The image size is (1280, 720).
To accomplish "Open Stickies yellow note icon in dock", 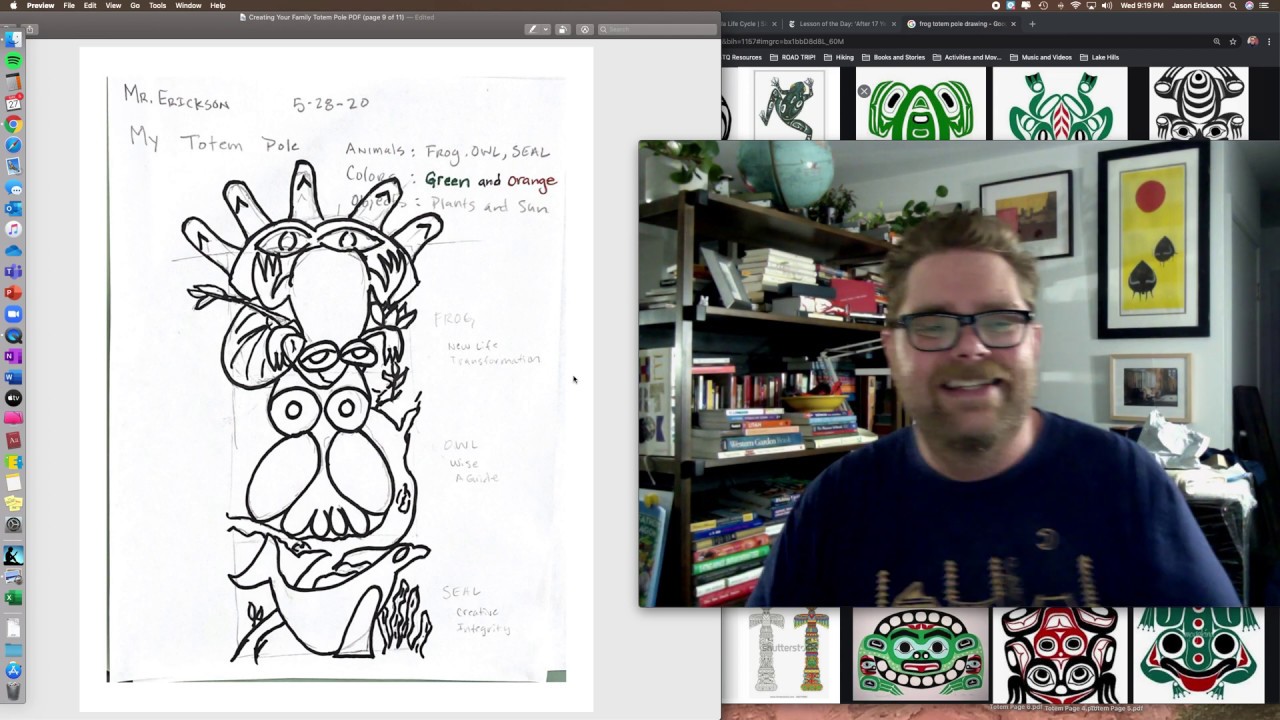I will 13,503.
